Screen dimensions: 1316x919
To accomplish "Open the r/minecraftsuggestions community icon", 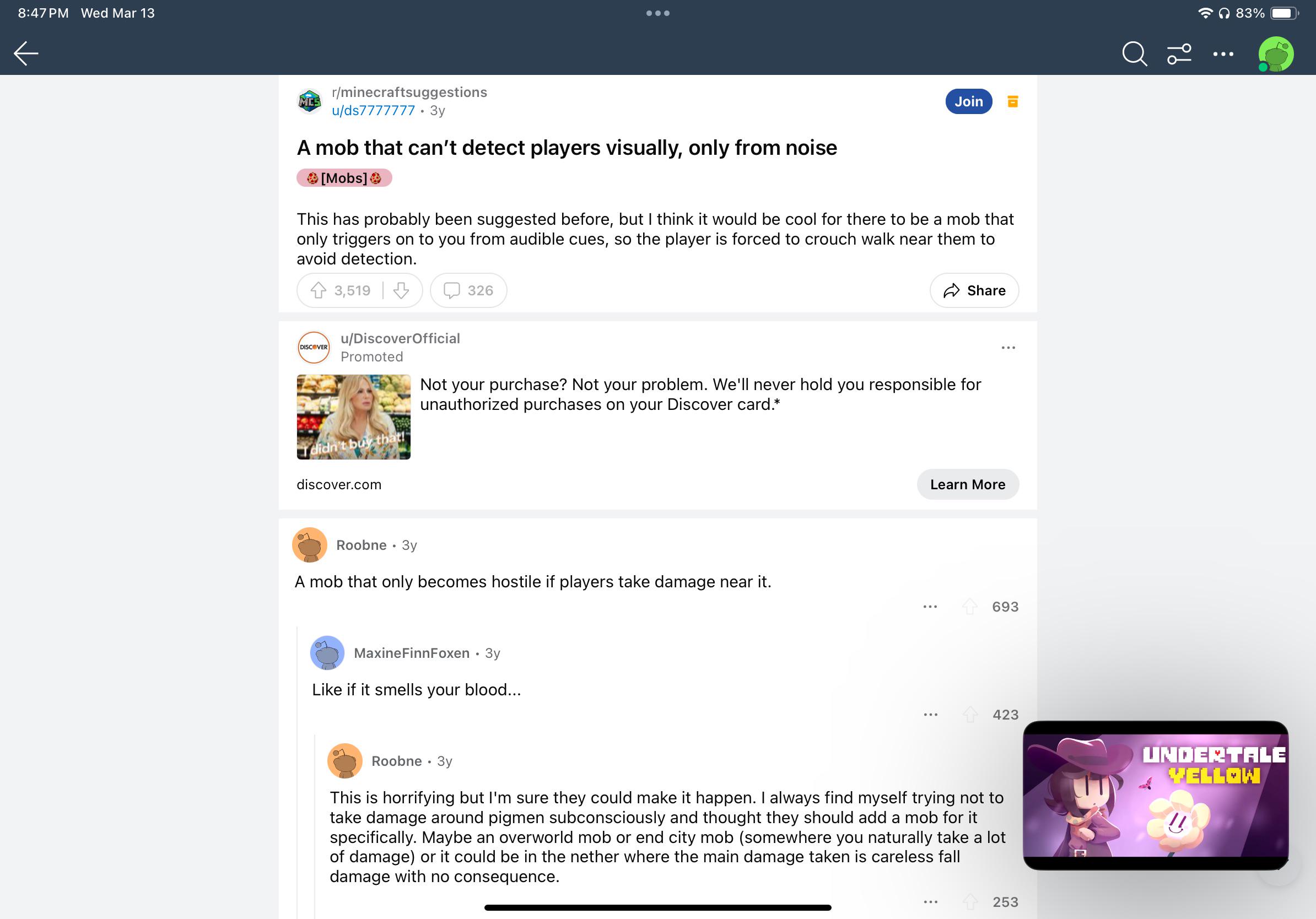I will (x=310, y=101).
